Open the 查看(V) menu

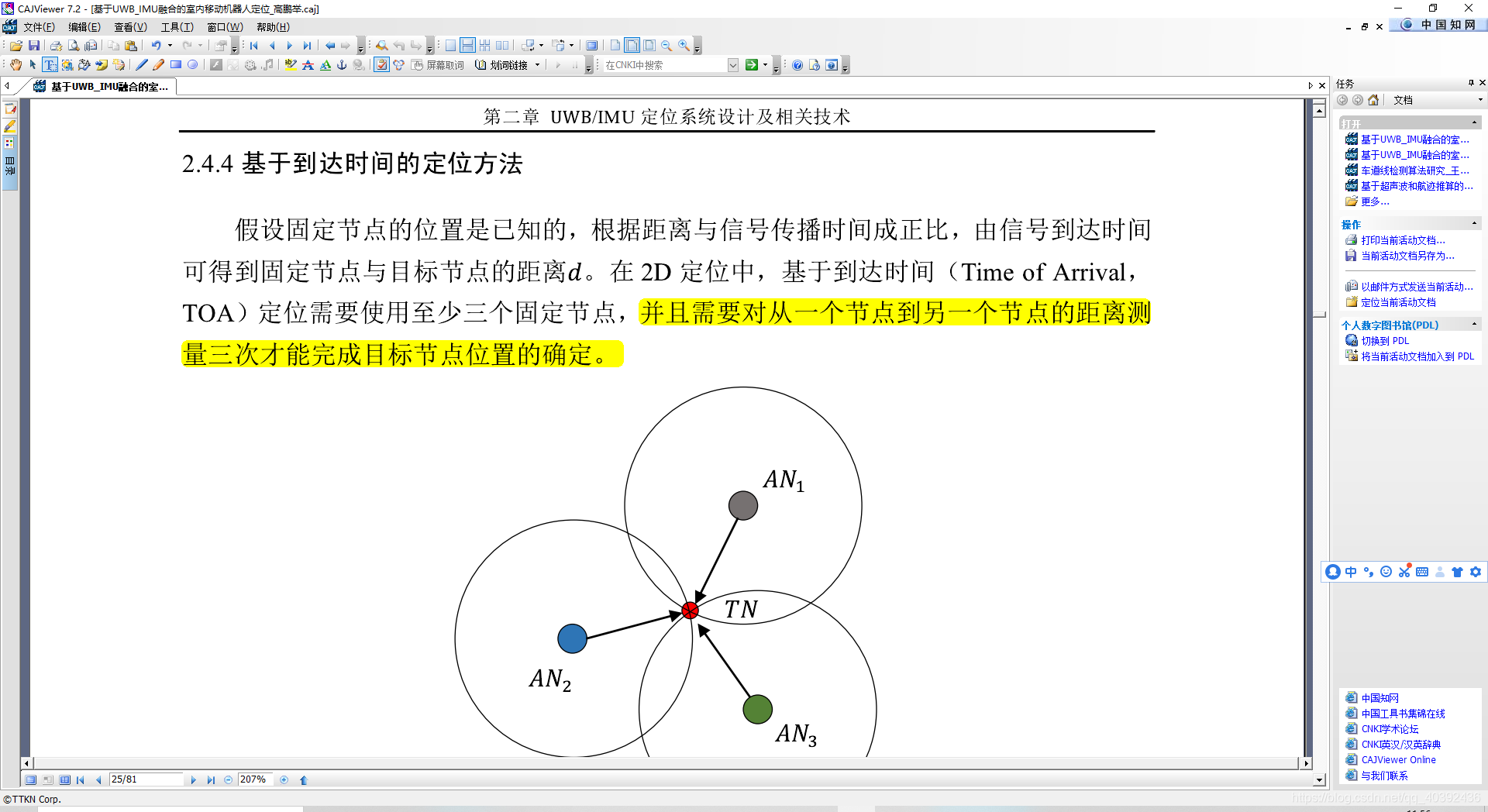[130, 27]
